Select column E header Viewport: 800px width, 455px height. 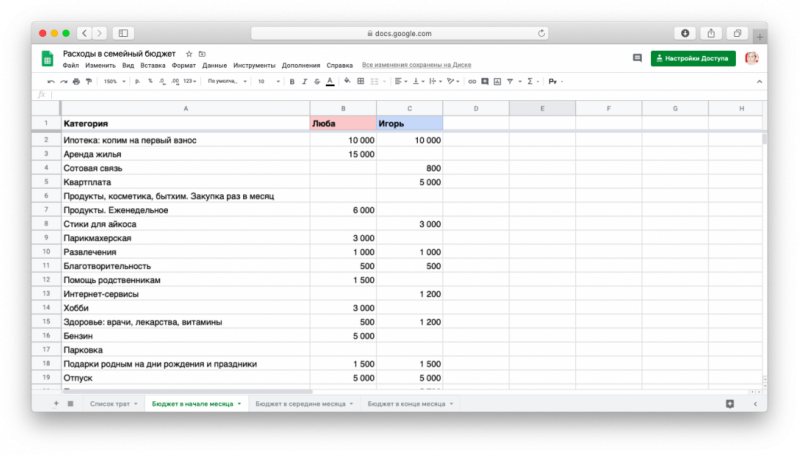pyautogui.click(x=542, y=108)
